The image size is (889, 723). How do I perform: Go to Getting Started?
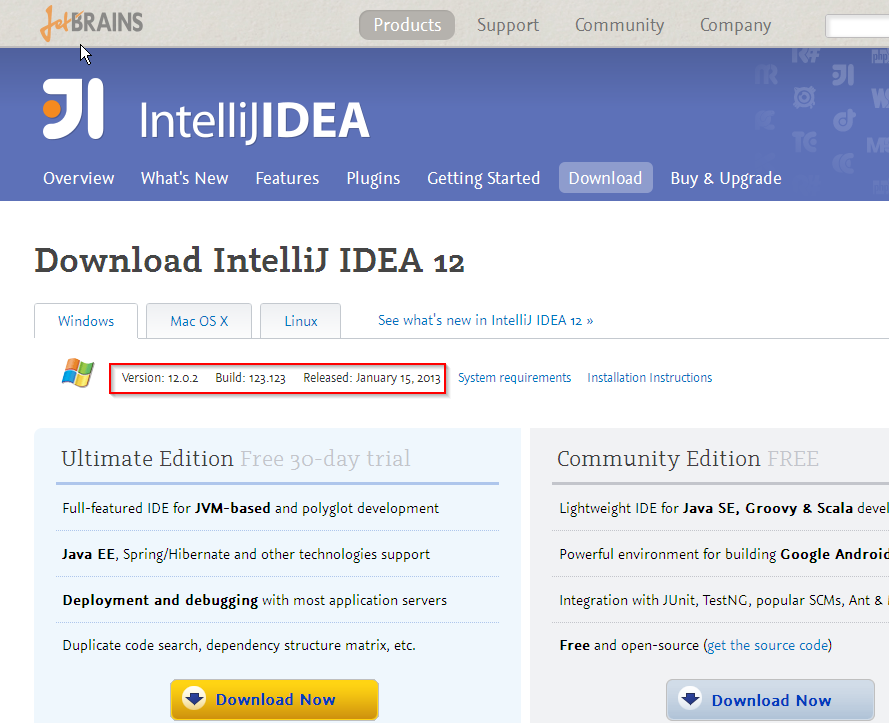pyautogui.click(x=483, y=178)
